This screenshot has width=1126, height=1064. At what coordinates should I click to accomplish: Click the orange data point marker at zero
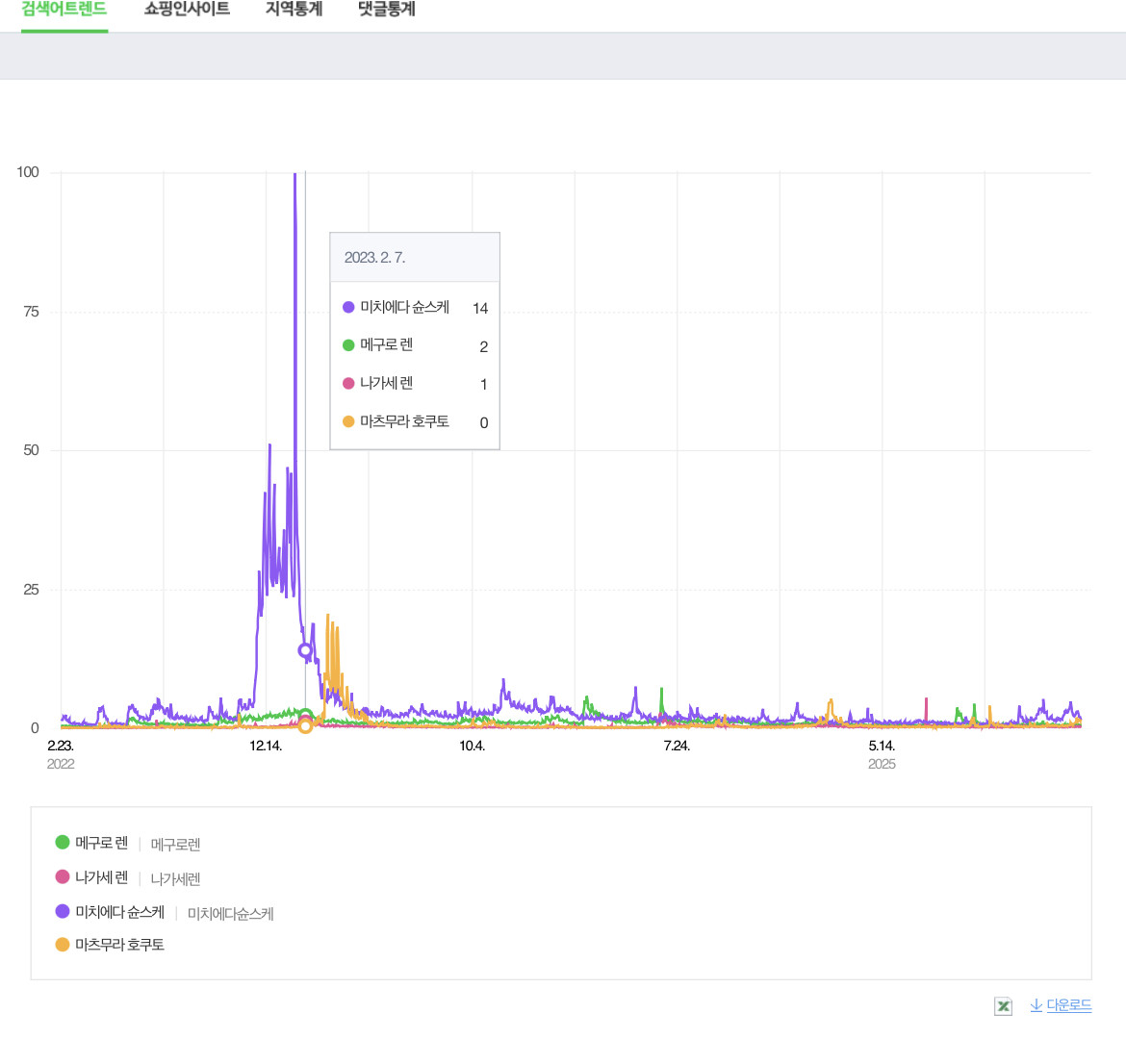tap(305, 726)
